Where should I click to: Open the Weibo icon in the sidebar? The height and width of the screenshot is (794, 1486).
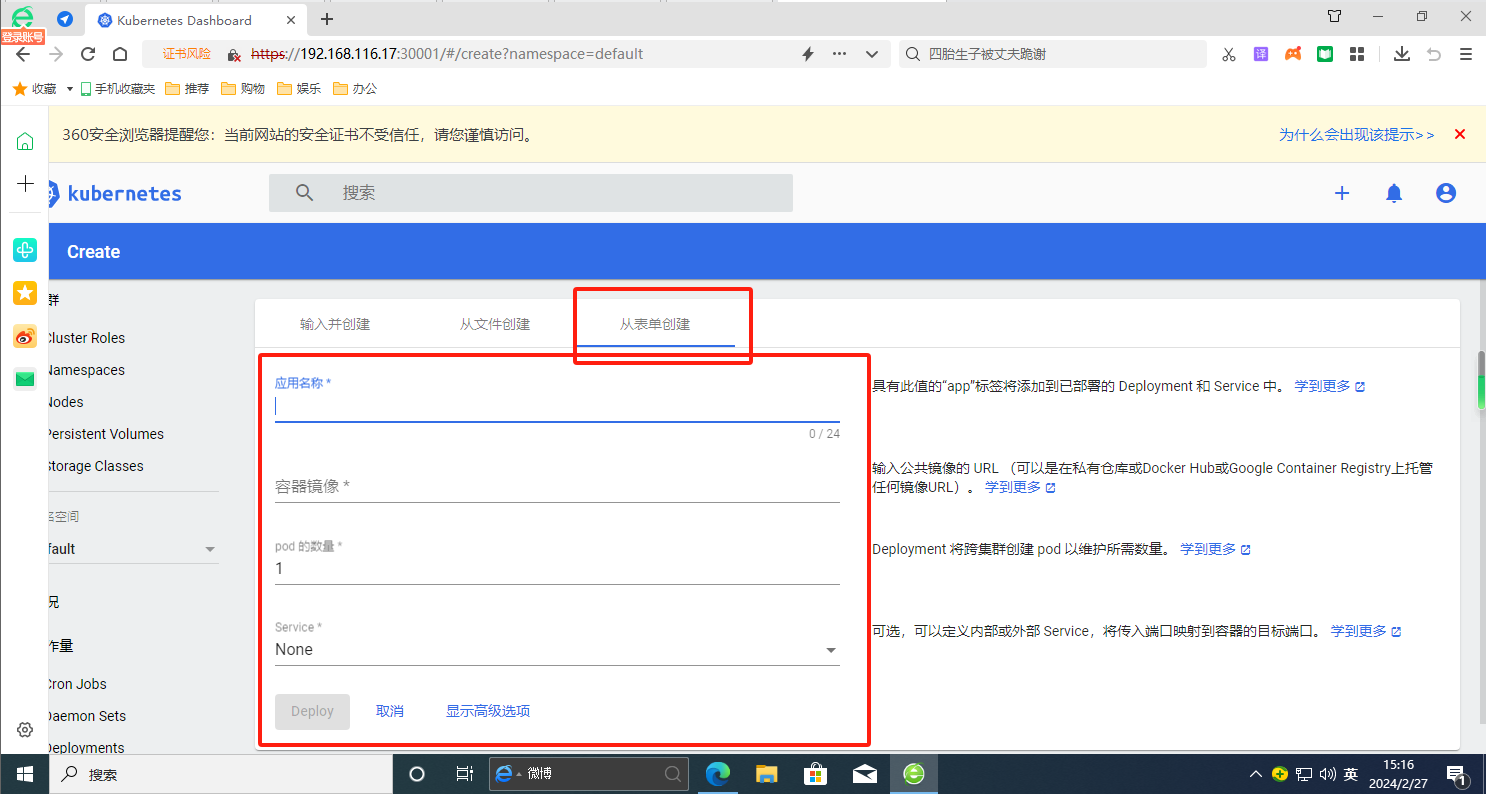pos(25,336)
